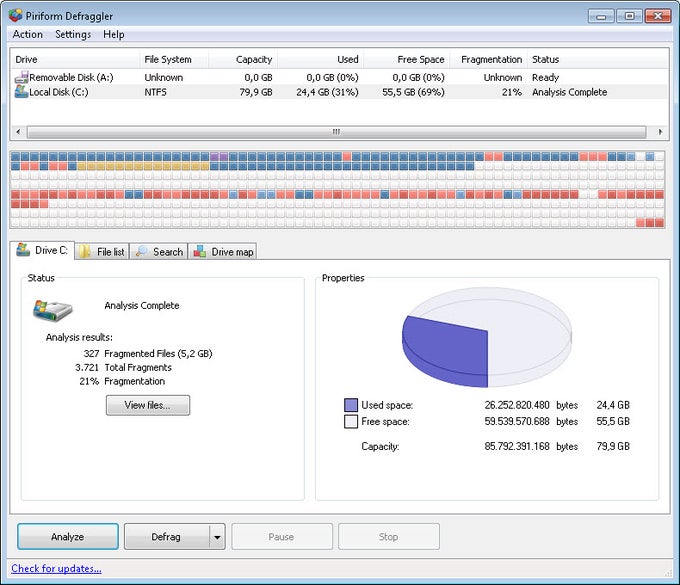This screenshot has height=585, width=680.
Task: Switch to the Search tab
Action: [x=159, y=252]
